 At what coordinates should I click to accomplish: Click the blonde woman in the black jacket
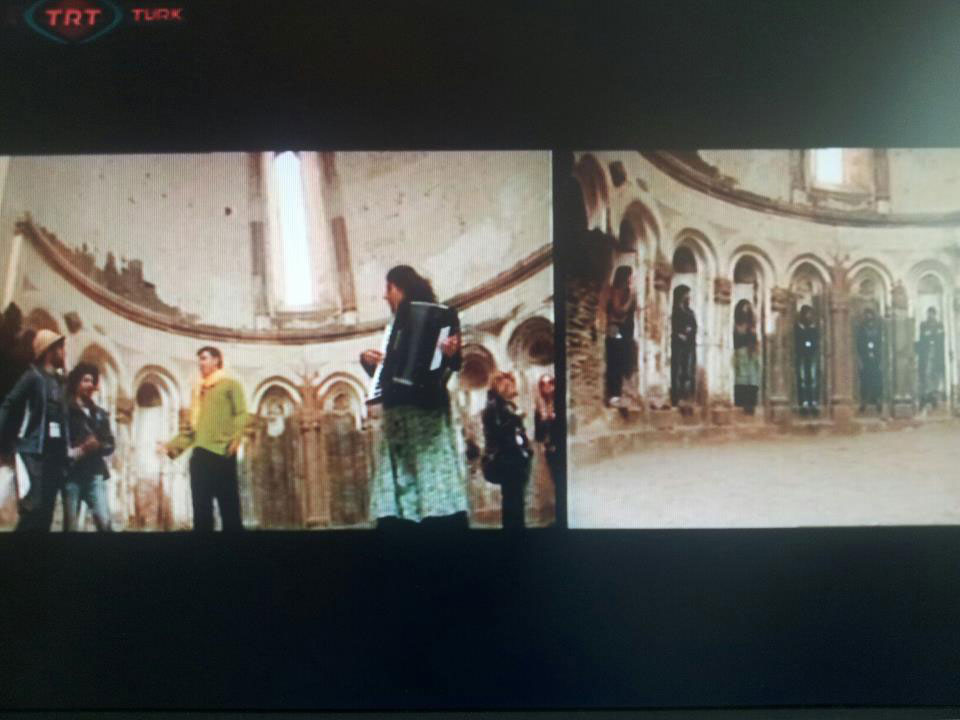[x=505, y=445]
